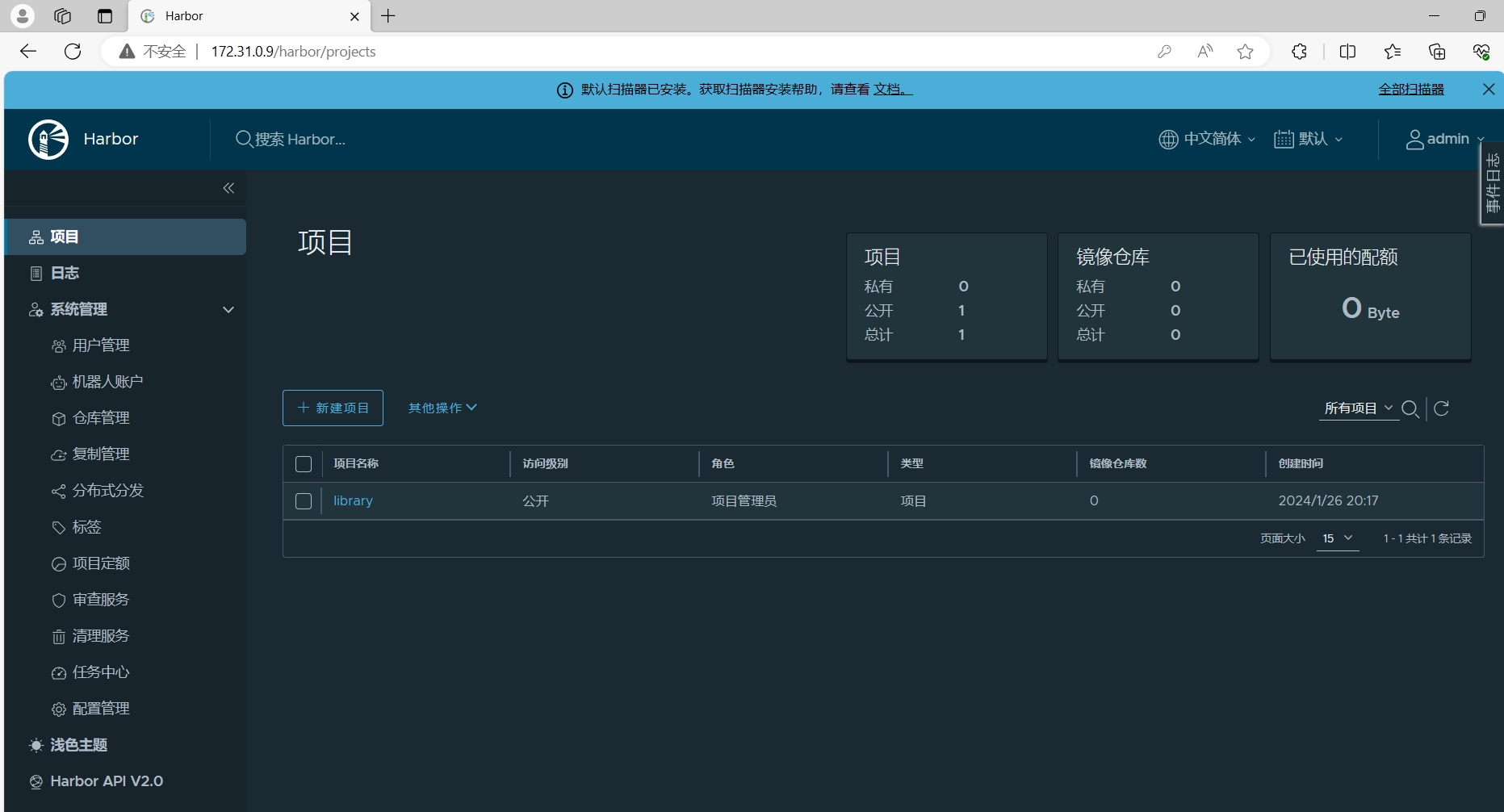Open browser collections icon
The image size is (1504, 812).
pos(1437,52)
